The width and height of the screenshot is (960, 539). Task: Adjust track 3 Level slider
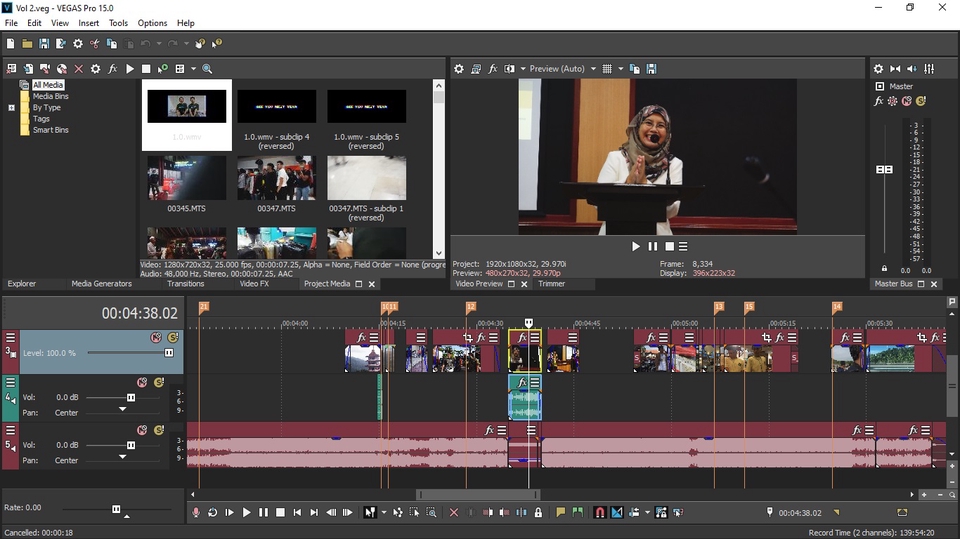(x=169, y=353)
